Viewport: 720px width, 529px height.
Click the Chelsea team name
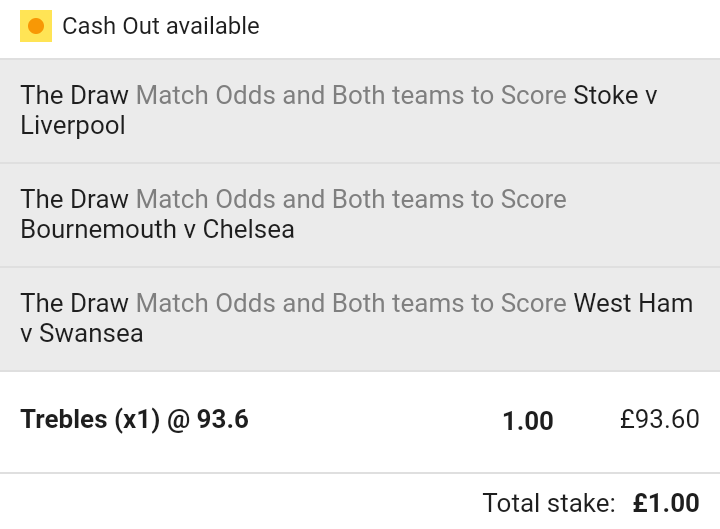click(x=249, y=229)
